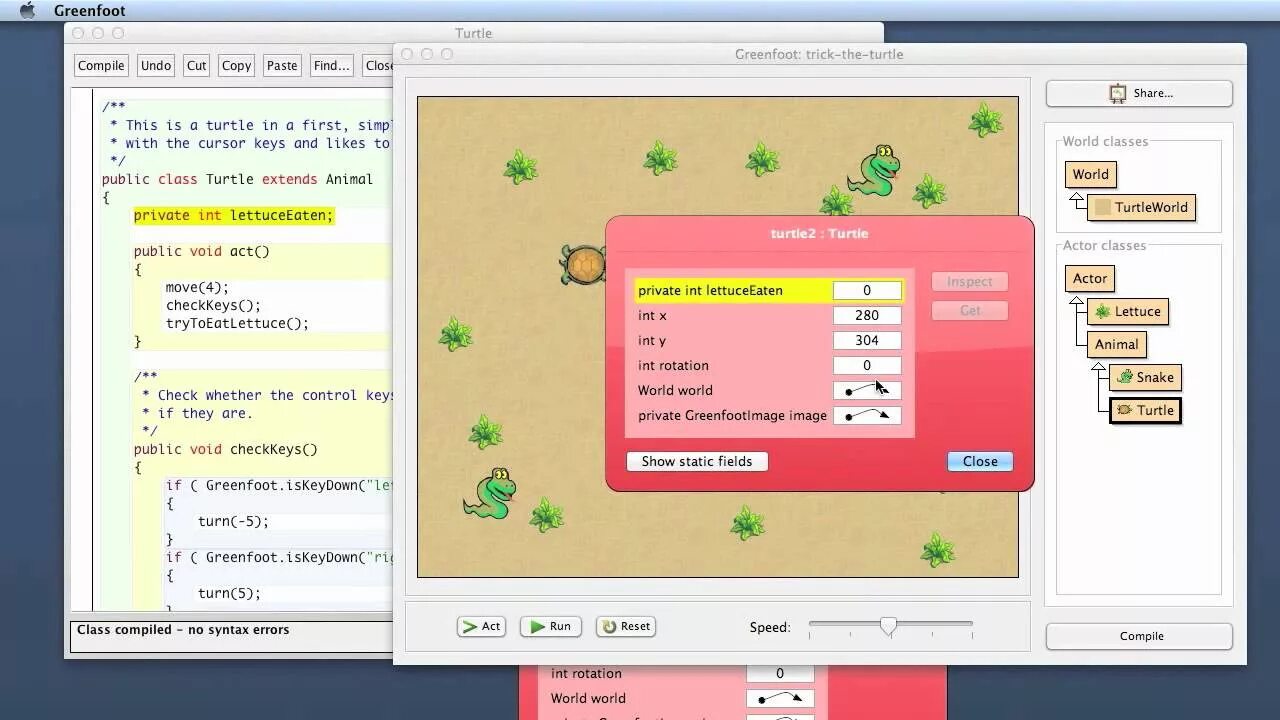Click the Turtle class icon
This screenshot has height=720, width=1280.
[x=1125, y=410]
